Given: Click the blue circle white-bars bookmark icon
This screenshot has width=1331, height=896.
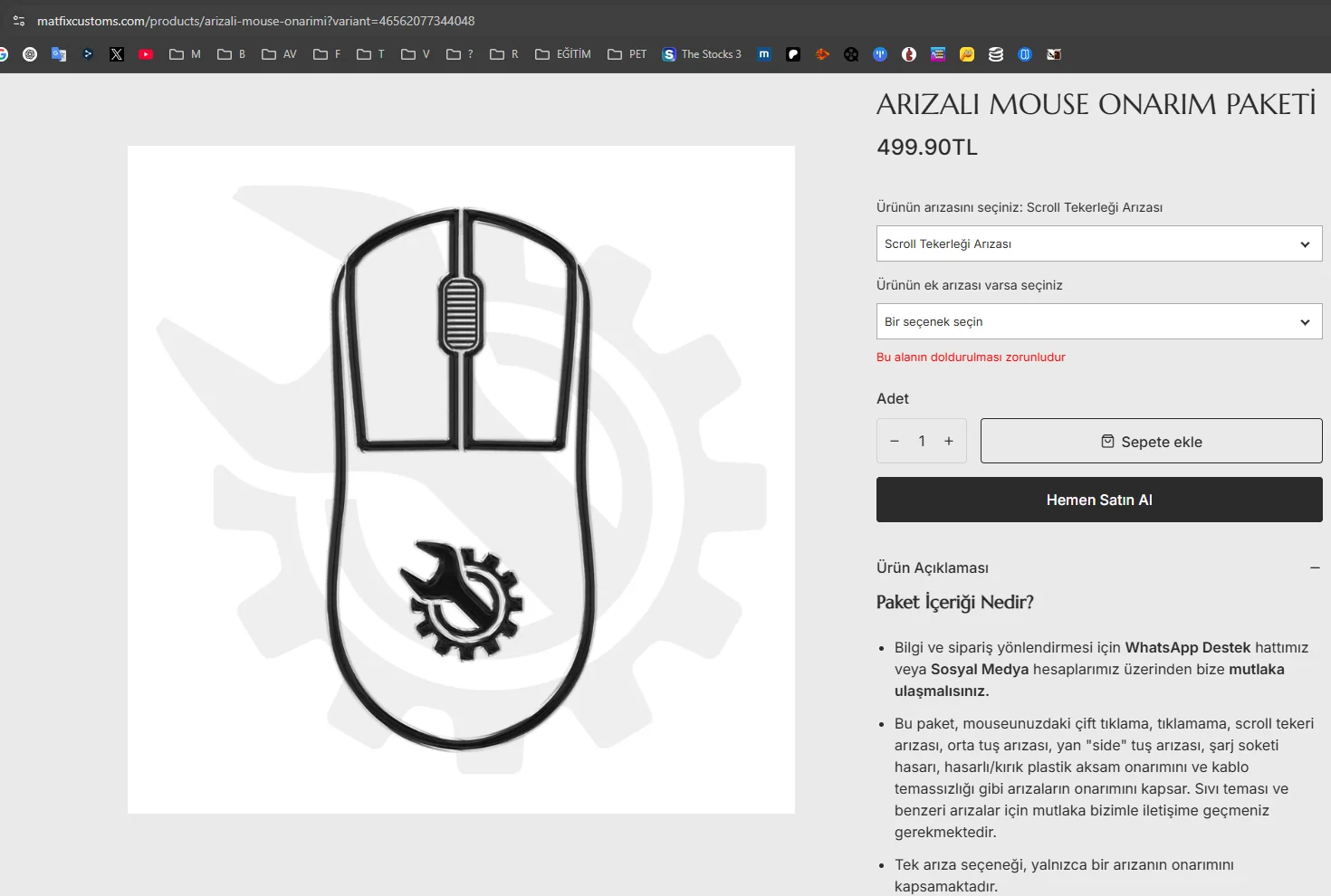Looking at the screenshot, I should (880, 54).
